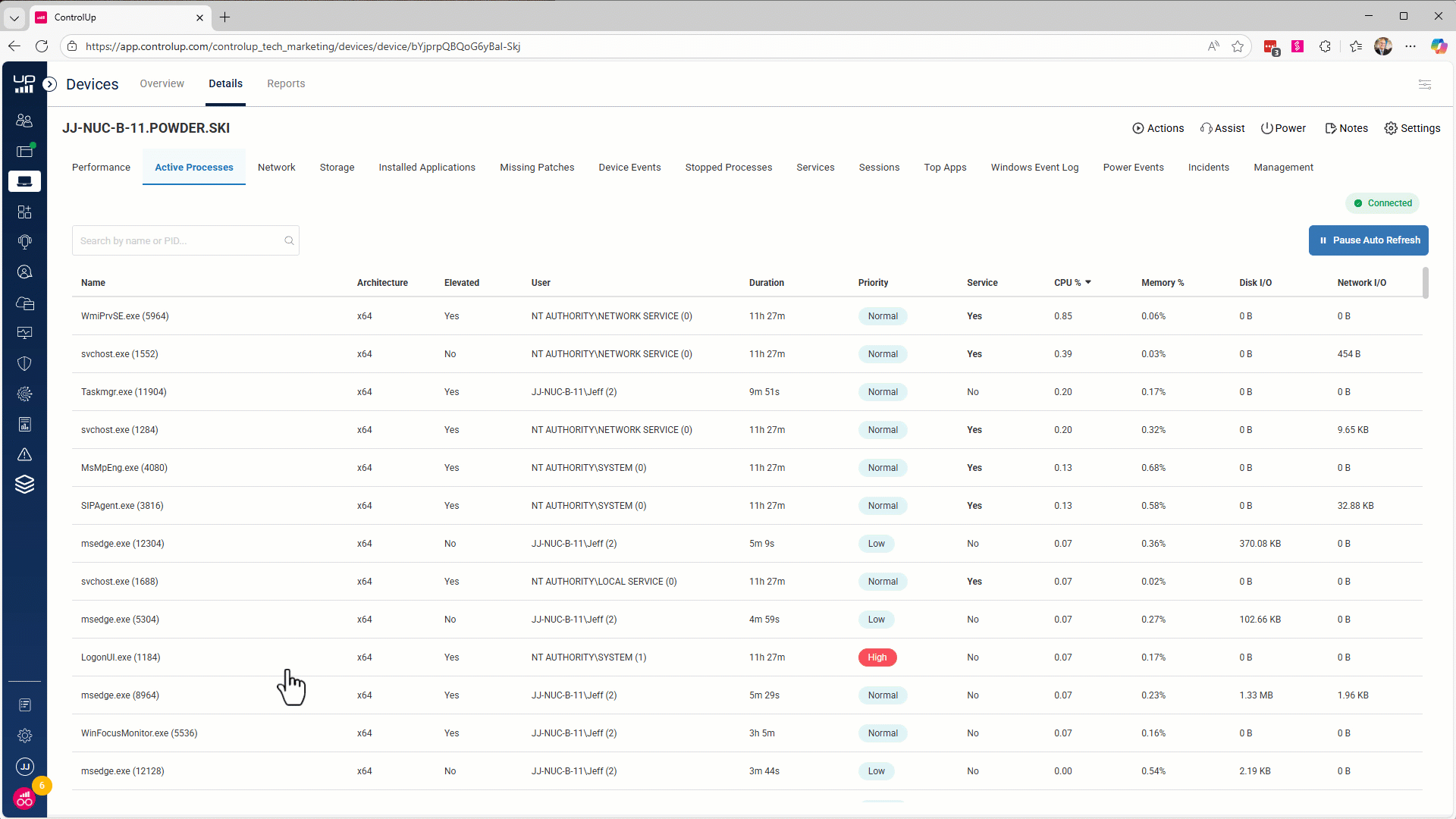Click the monitor performance graph sidebar icon
Screen dimensions: 1456x819
(x=24, y=333)
